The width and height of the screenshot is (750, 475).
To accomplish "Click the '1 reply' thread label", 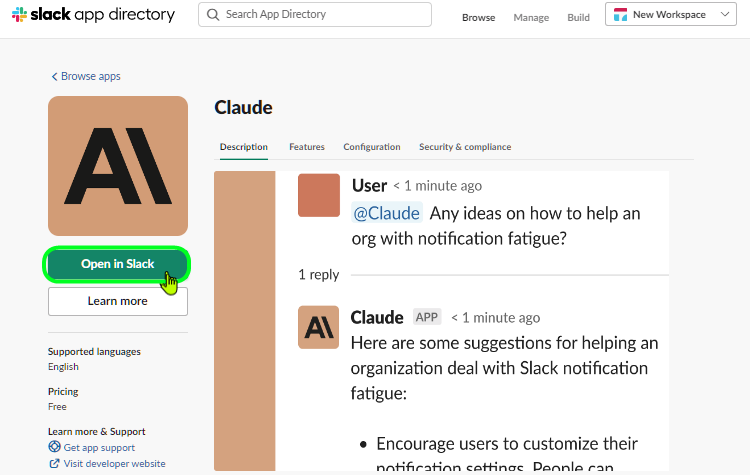I will 319,275.
